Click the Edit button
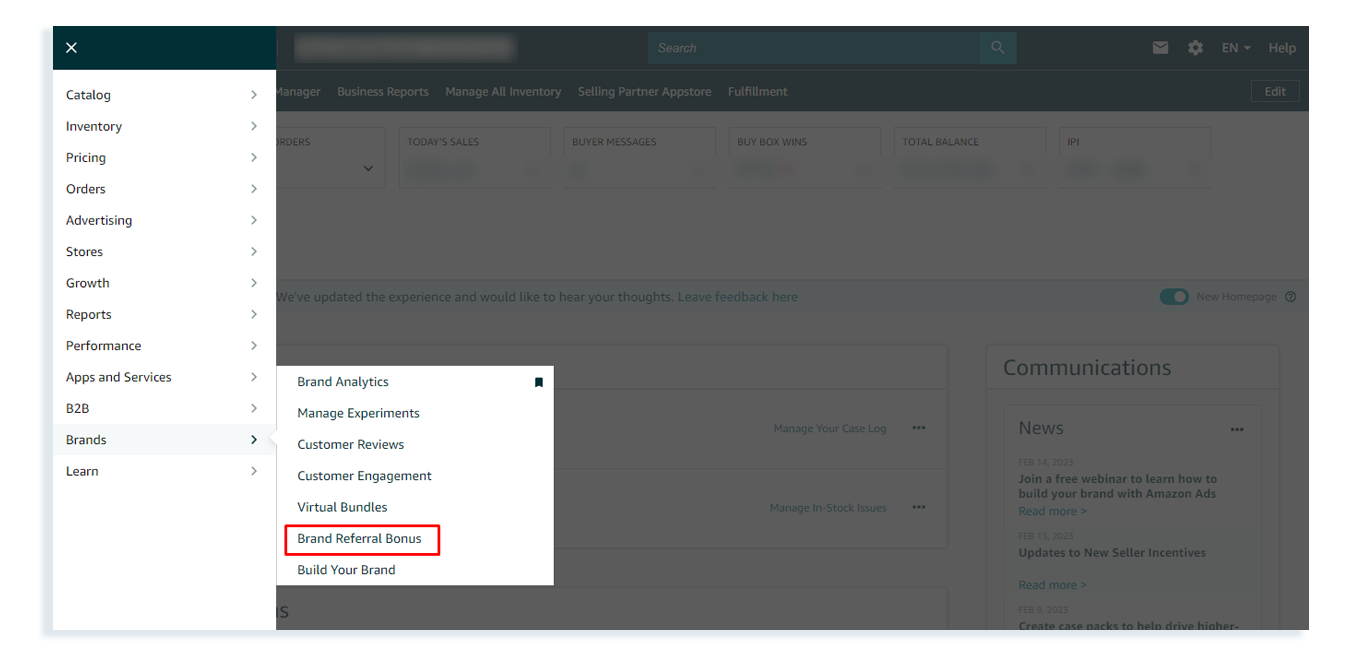1362x656 pixels. tap(1275, 91)
